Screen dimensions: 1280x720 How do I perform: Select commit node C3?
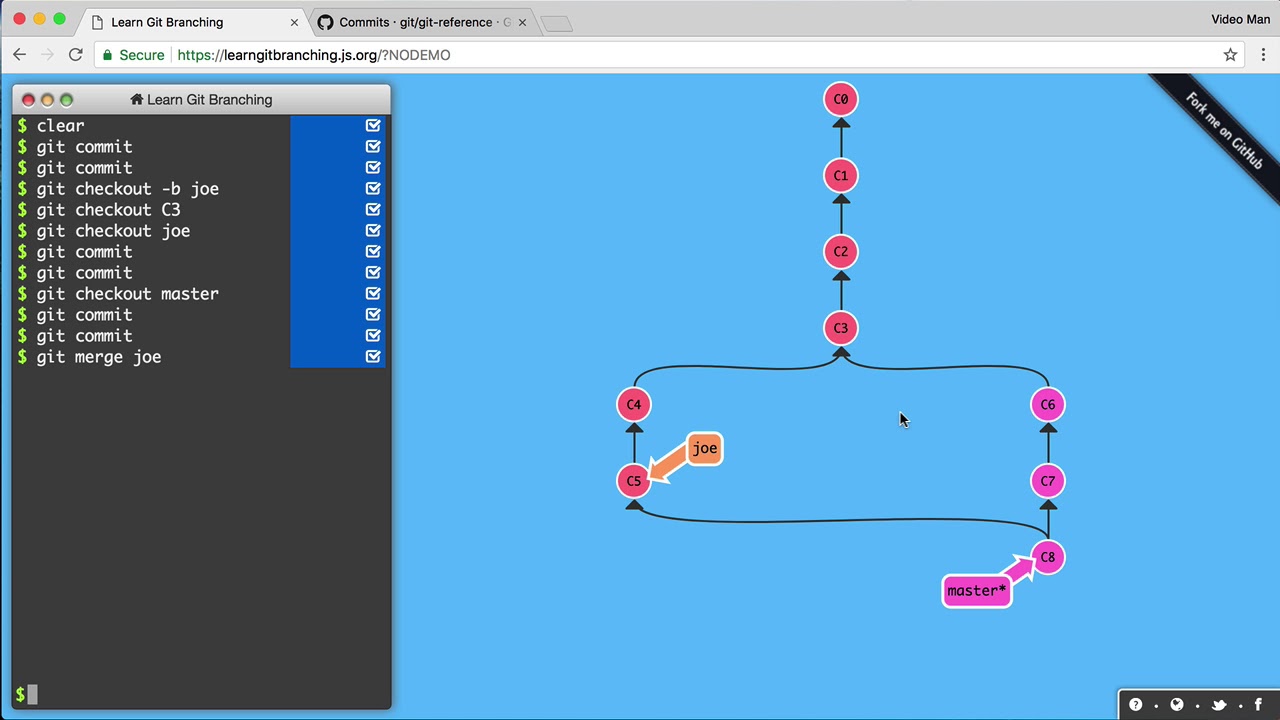[841, 328]
